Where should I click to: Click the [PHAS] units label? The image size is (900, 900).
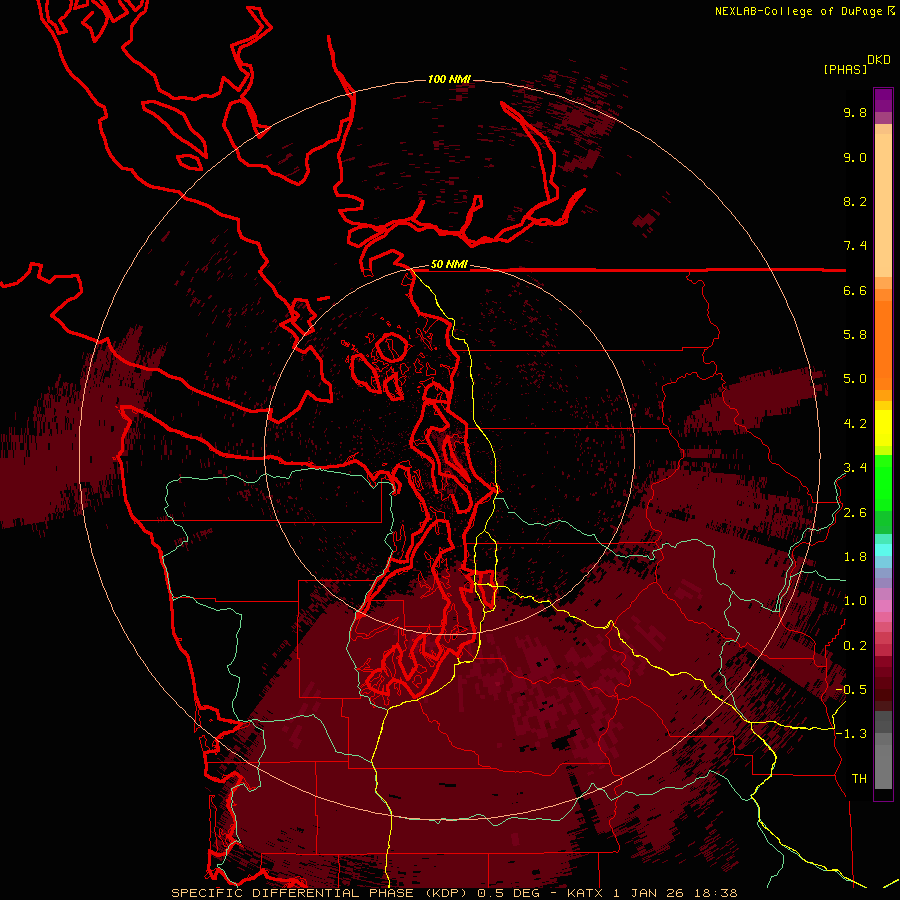point(845,69)
